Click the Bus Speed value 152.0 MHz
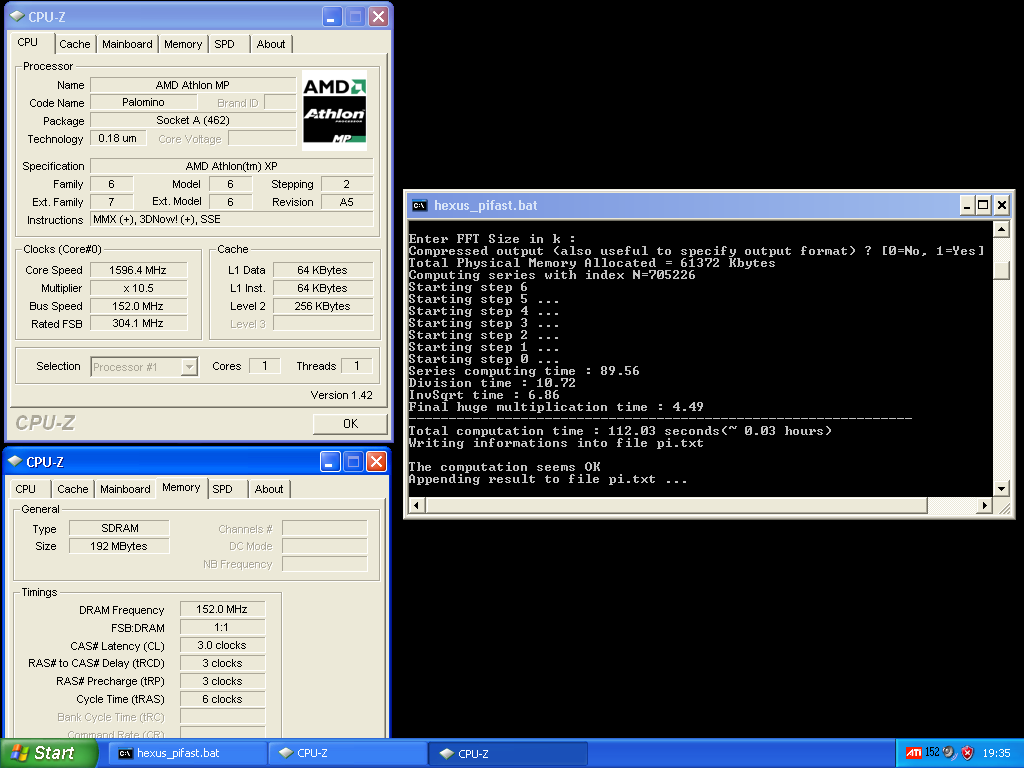The image size is (1024, 768). tap(138, 306)
